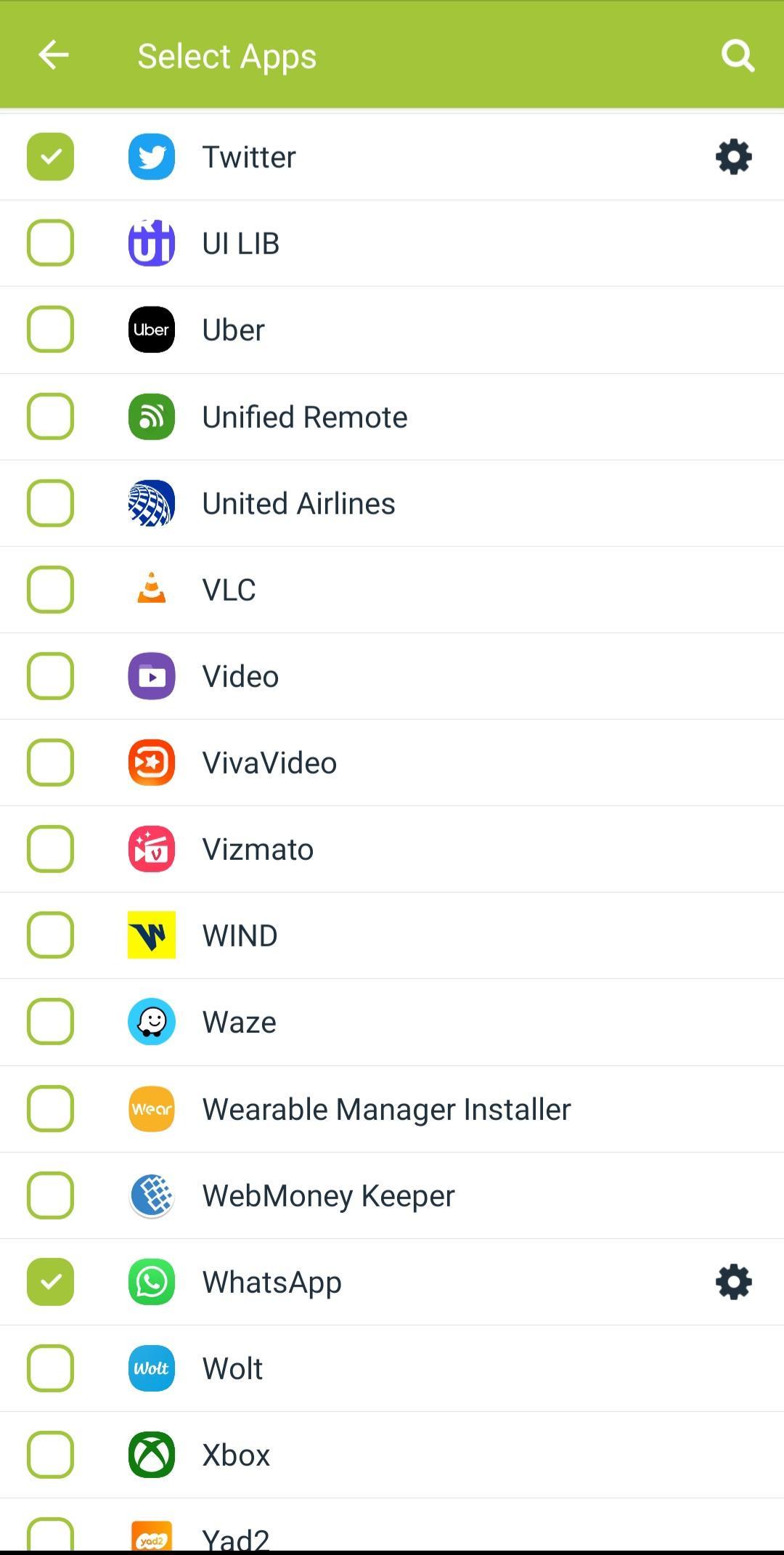The image size is (784, 1555).
Task: Open WhatsApp settings gear
Action: [733, 1282]
